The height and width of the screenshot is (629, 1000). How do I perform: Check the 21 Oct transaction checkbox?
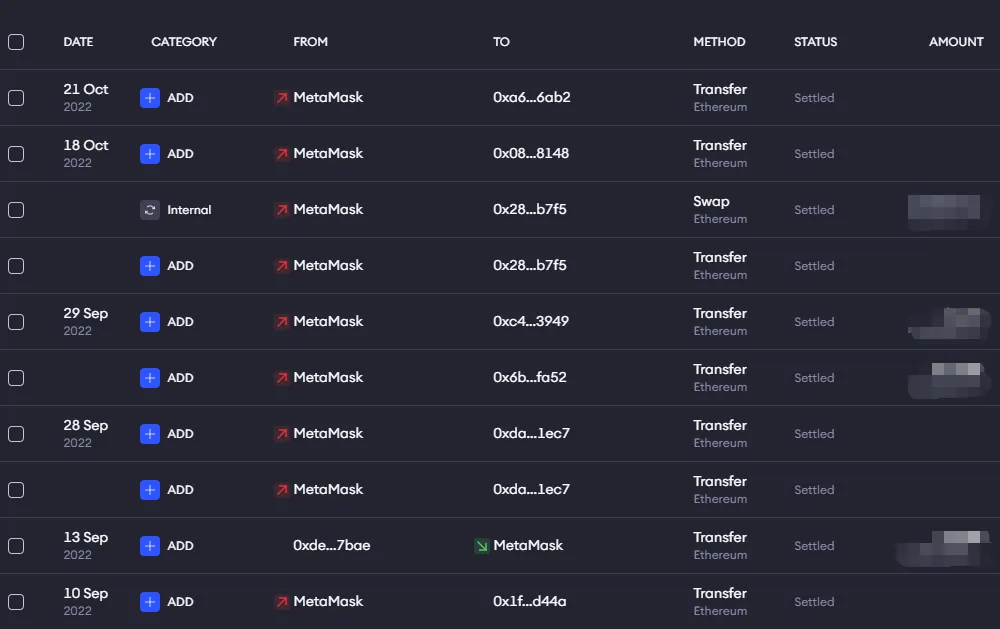point(16,98)
